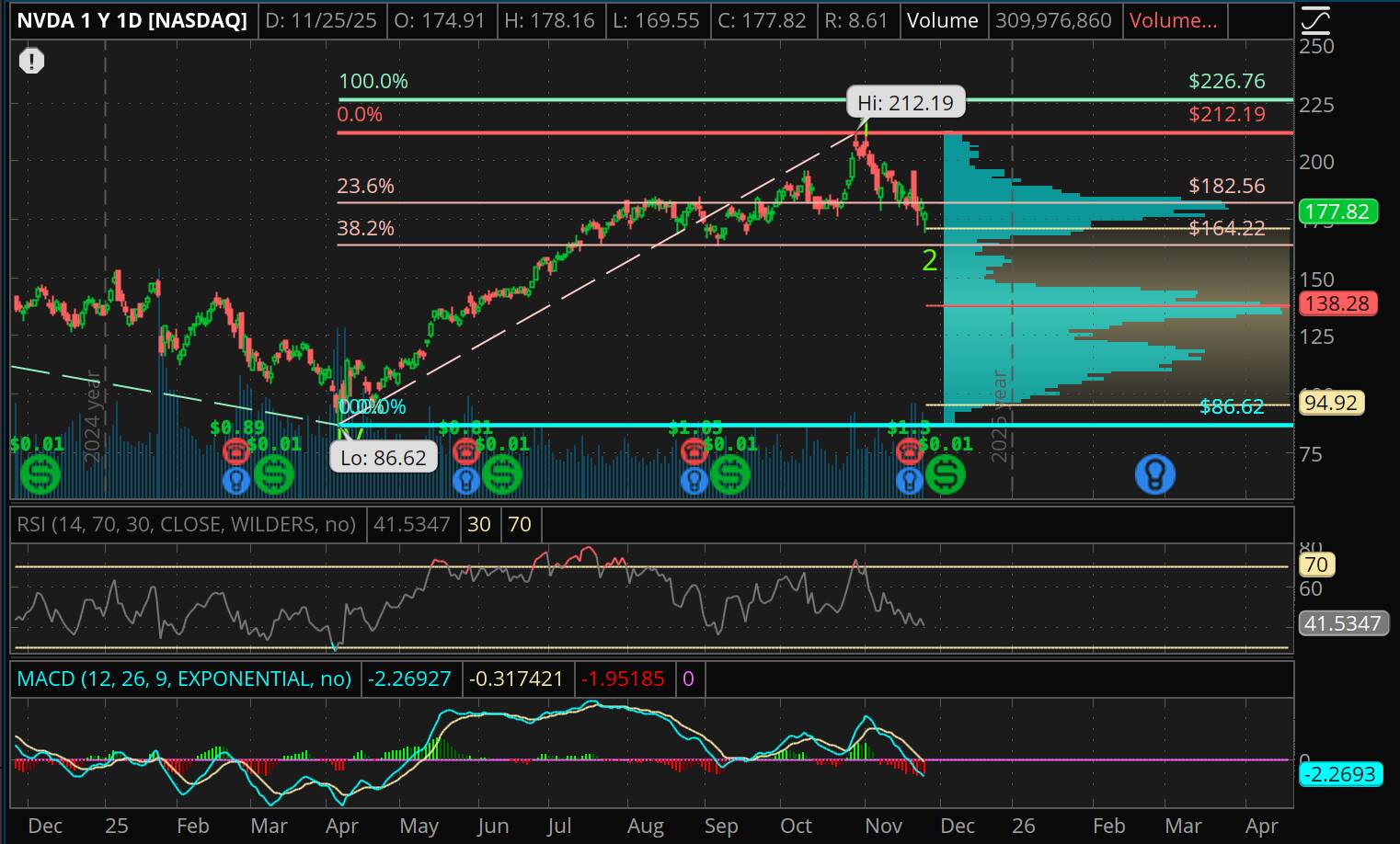Select the green 177.82 price axis bubble

[1337, 211]
